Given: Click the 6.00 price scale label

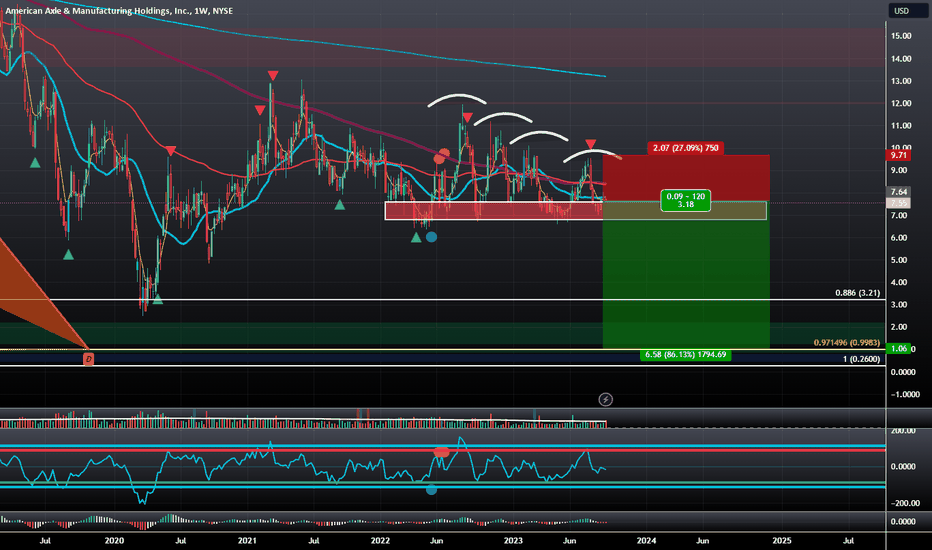Looking at the screenshot, I should tap(899, 237).
